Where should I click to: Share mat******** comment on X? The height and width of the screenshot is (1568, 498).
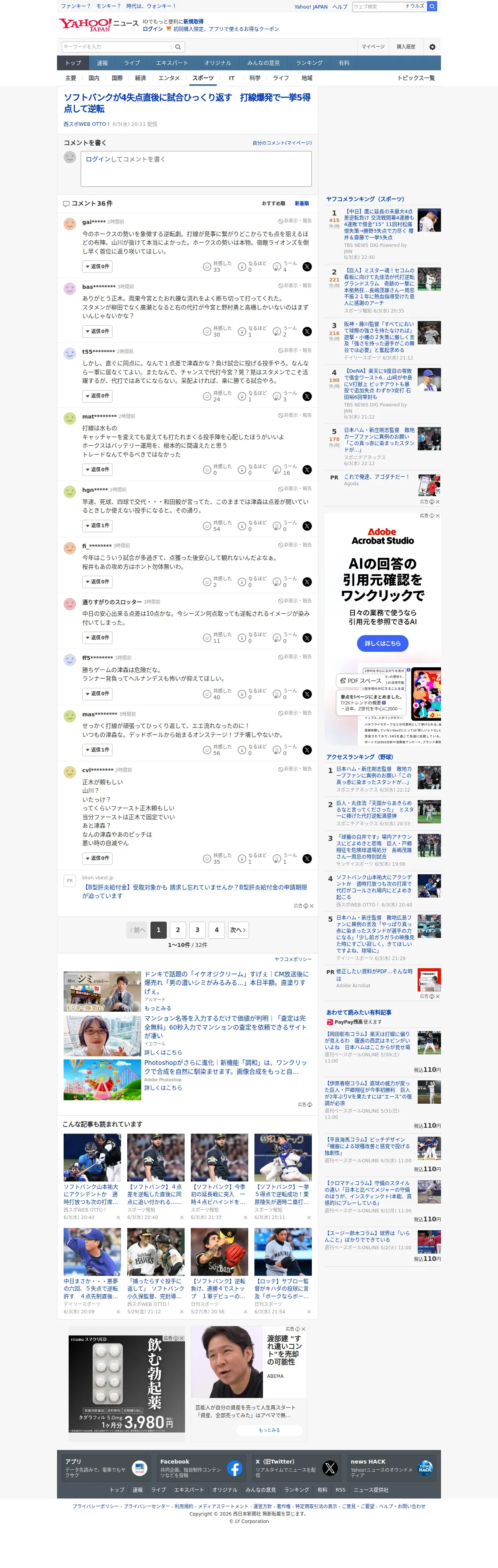click(307, 469)
